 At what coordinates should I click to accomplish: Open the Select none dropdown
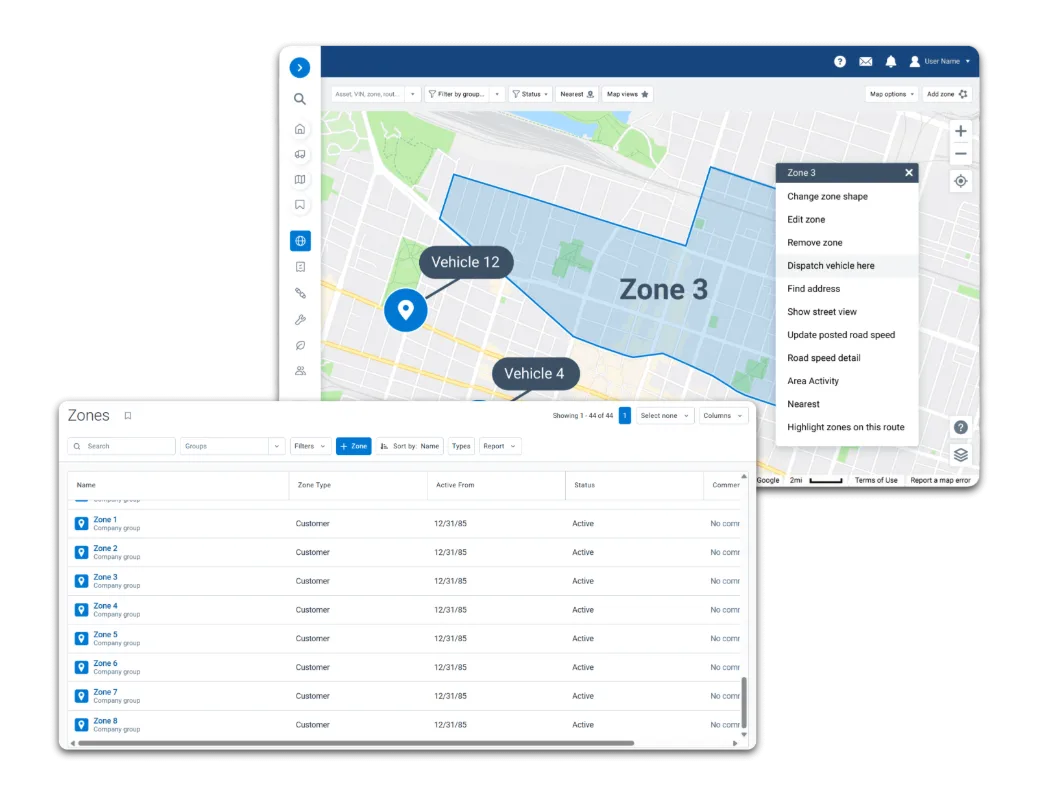click(665, 416)
